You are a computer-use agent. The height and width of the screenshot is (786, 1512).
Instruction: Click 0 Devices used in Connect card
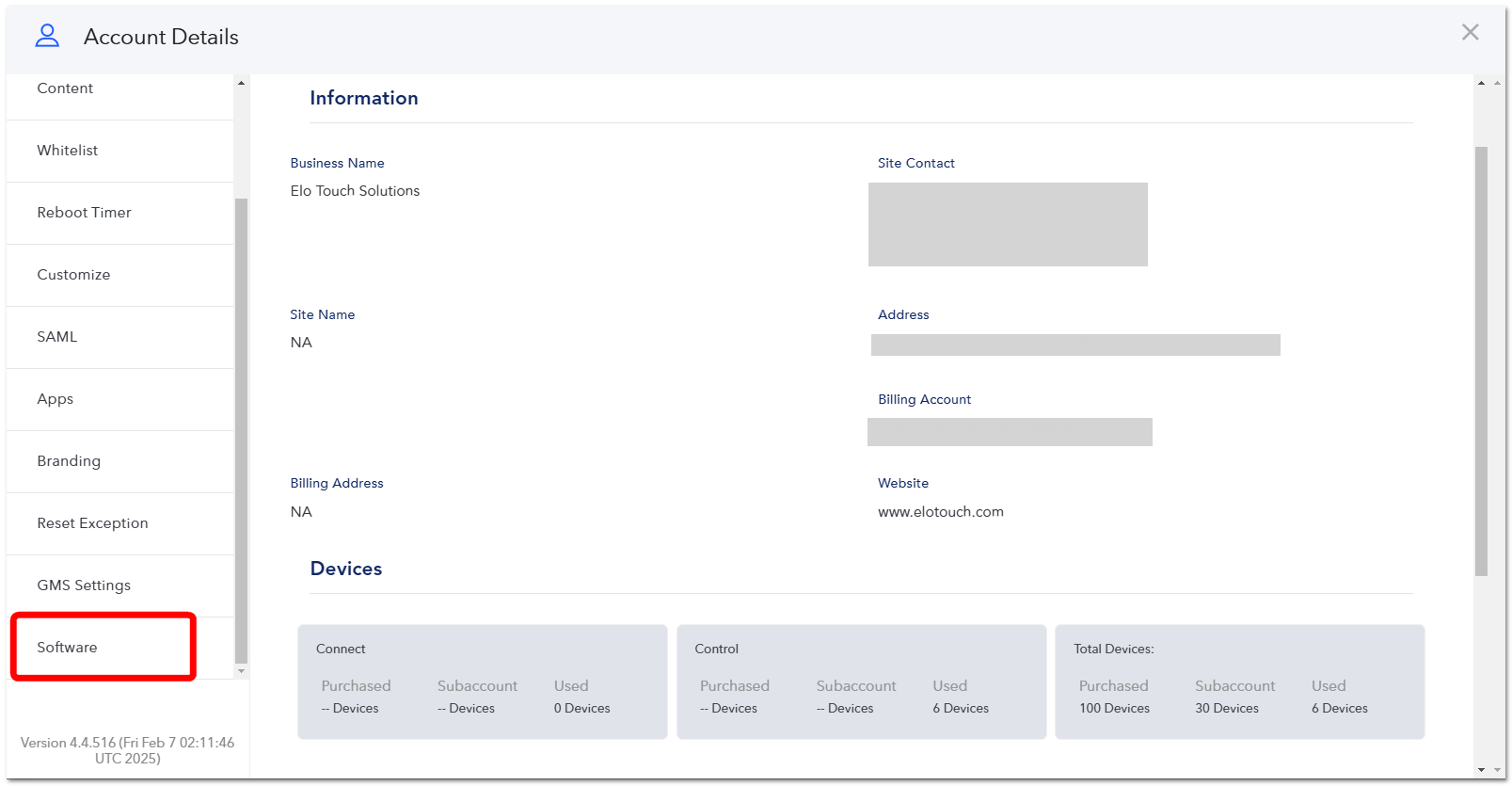(x=581, y=709)
